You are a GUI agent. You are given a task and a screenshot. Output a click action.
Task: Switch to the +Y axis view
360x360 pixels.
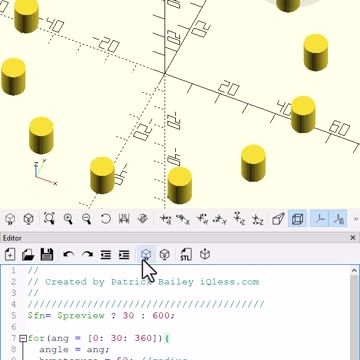point(202,219)
